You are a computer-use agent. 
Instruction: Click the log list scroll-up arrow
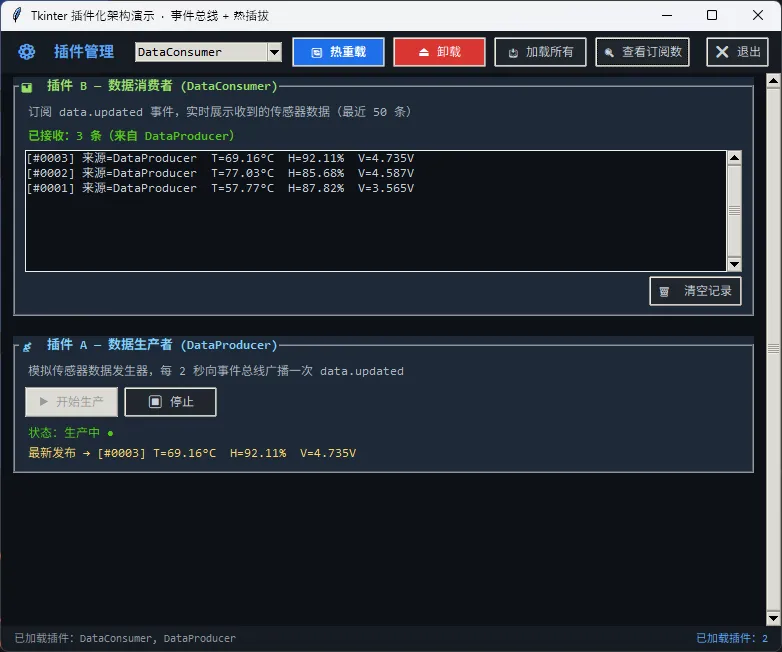pos(734,158)
